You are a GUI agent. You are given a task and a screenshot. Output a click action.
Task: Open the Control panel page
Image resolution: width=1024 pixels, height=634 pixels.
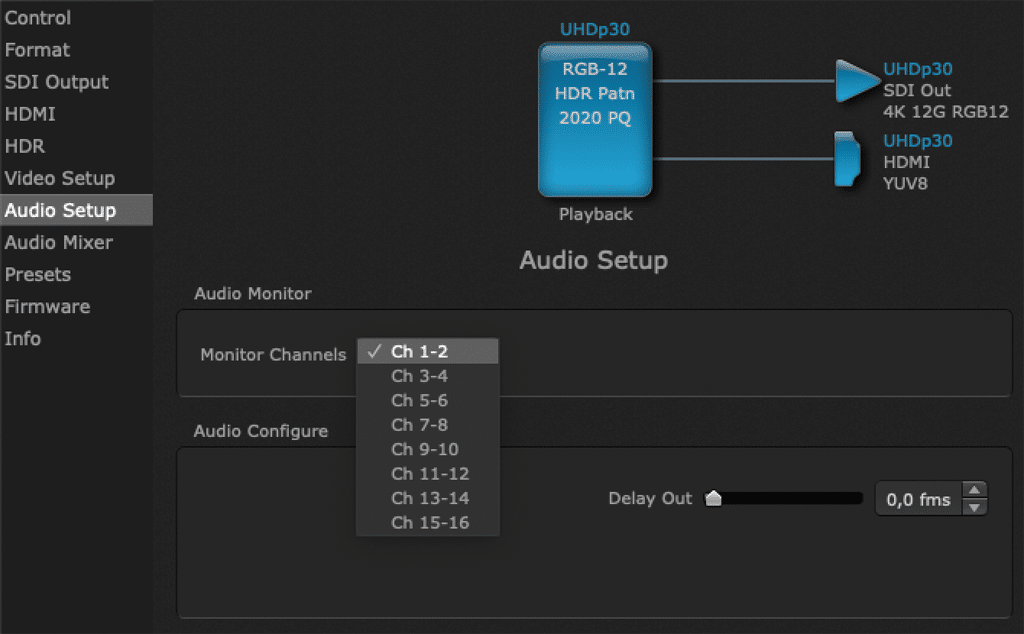click(38, 18)
